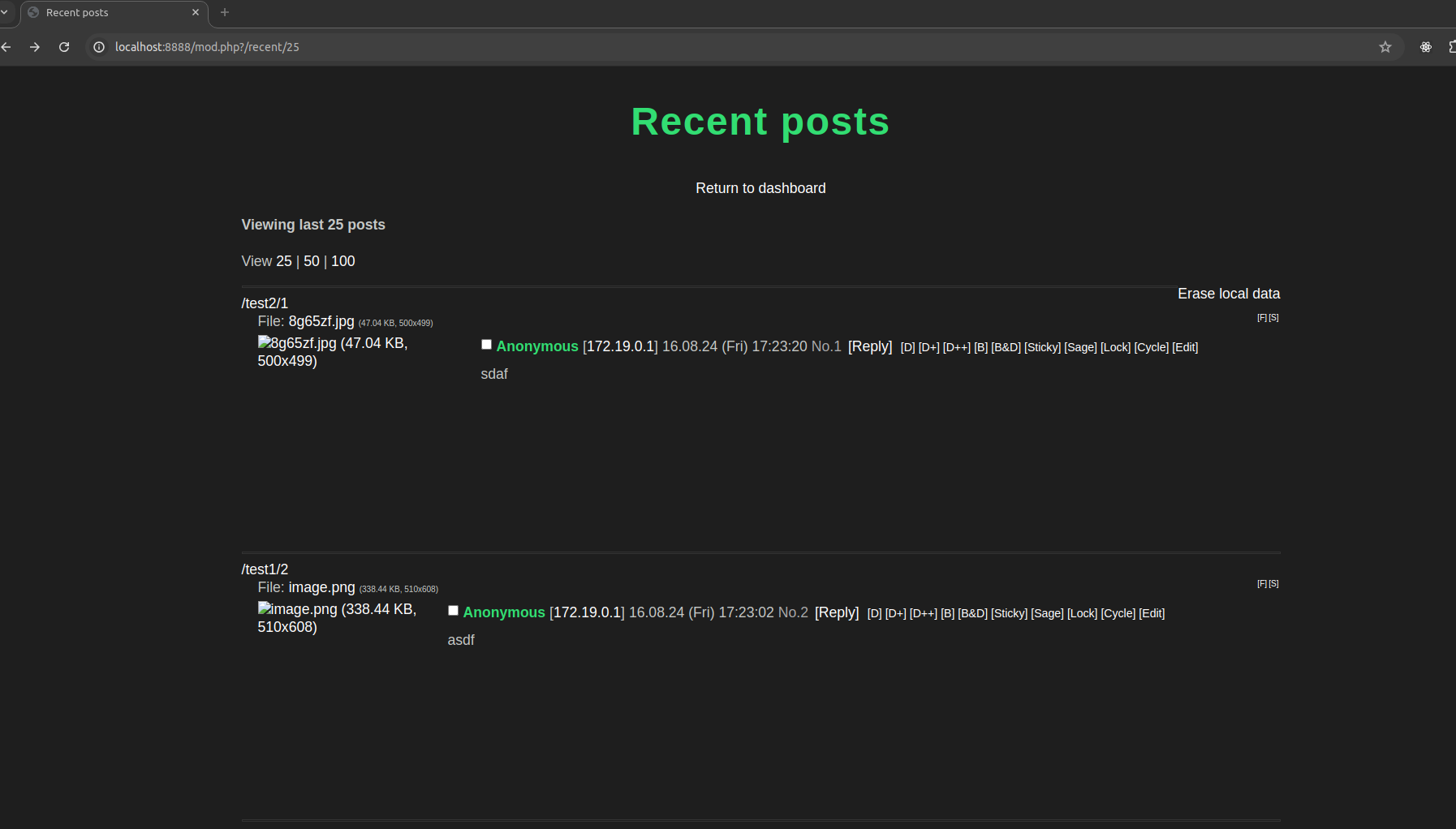1456x829 pixels.
Task: Toggle [Cycle] on thread No.1
Action: tap(1152, 347)
